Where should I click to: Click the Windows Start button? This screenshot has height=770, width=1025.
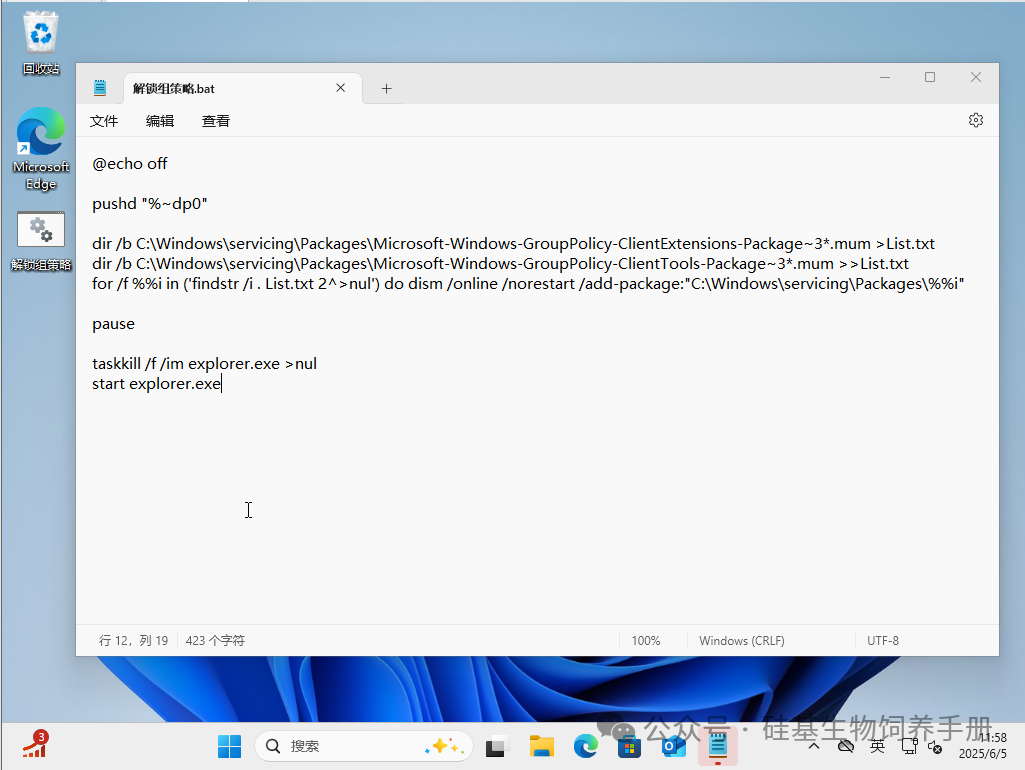click(x=229, y=746)
